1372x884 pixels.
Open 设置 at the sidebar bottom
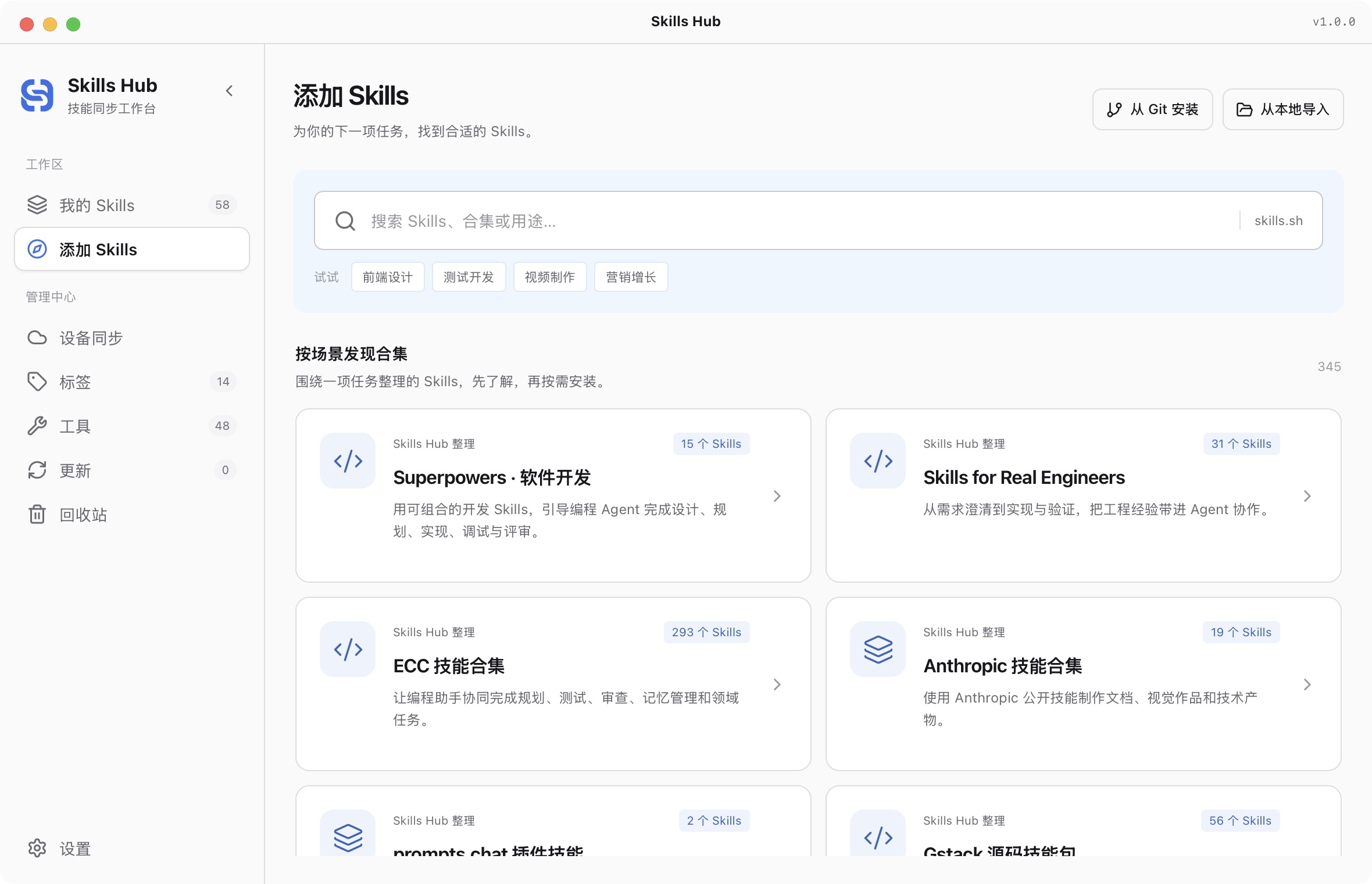[132, 849]
